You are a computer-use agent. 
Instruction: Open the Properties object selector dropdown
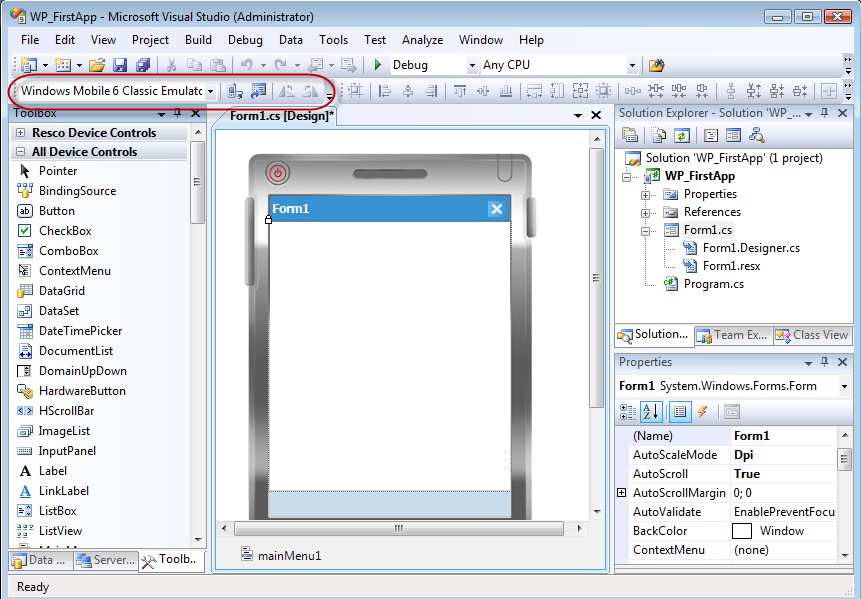tap(845, 386)
